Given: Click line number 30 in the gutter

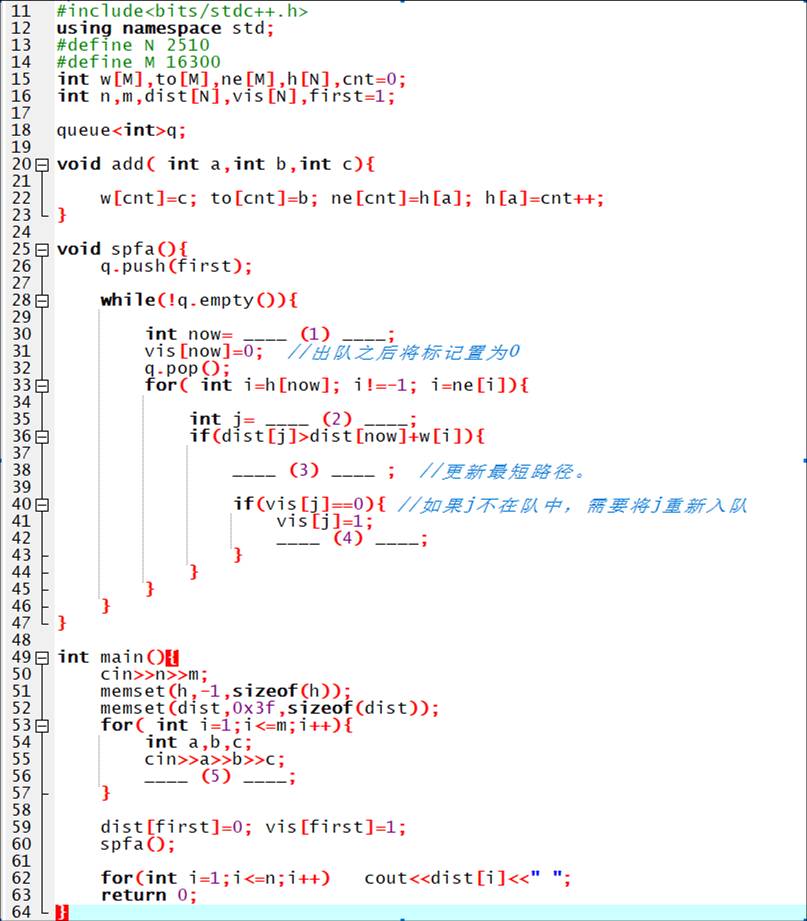Looking at the screenshot, I should pyautogui.click(x=20, y=334).
